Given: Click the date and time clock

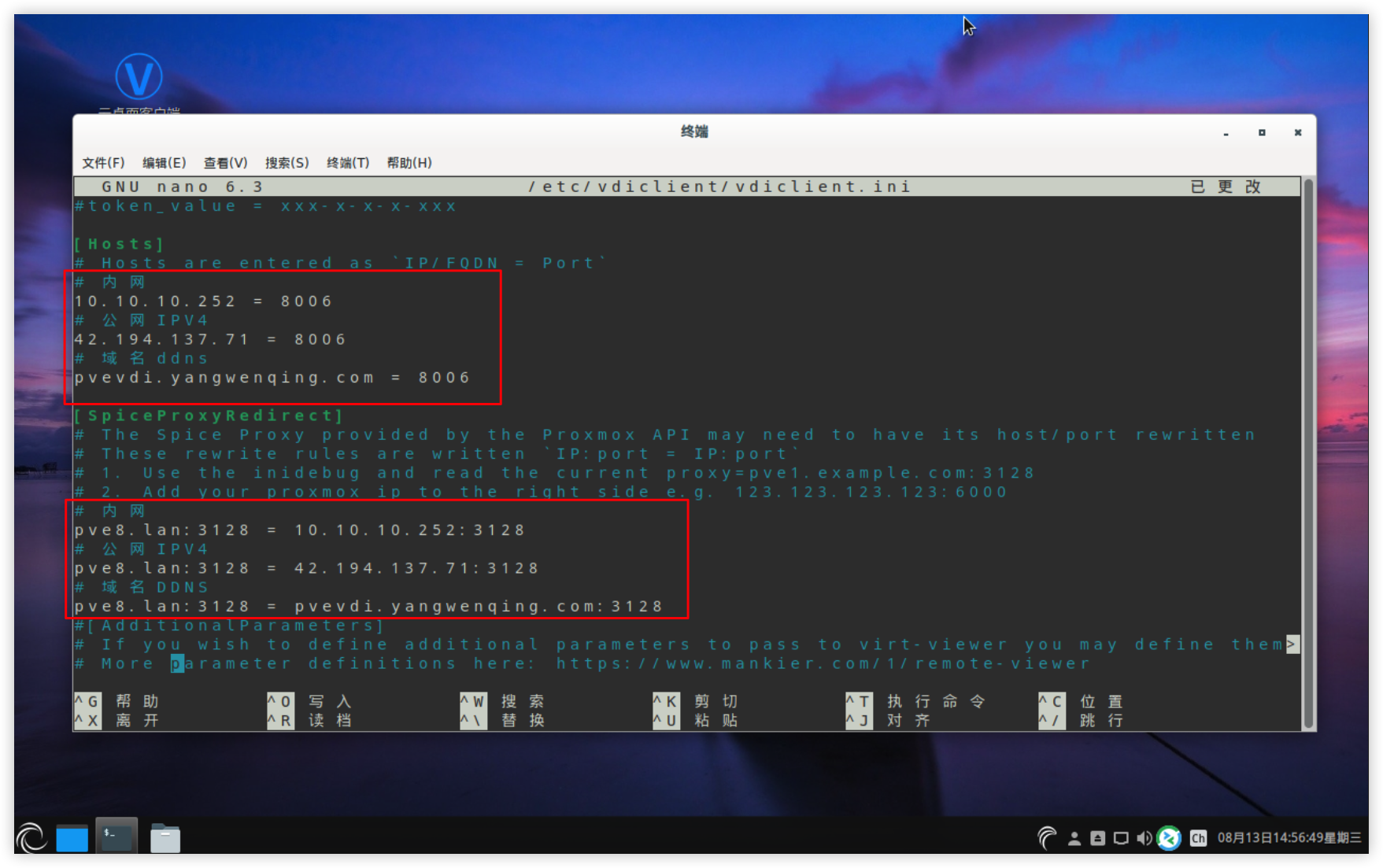Looking at the screenshot, I should pos(1289,838).
